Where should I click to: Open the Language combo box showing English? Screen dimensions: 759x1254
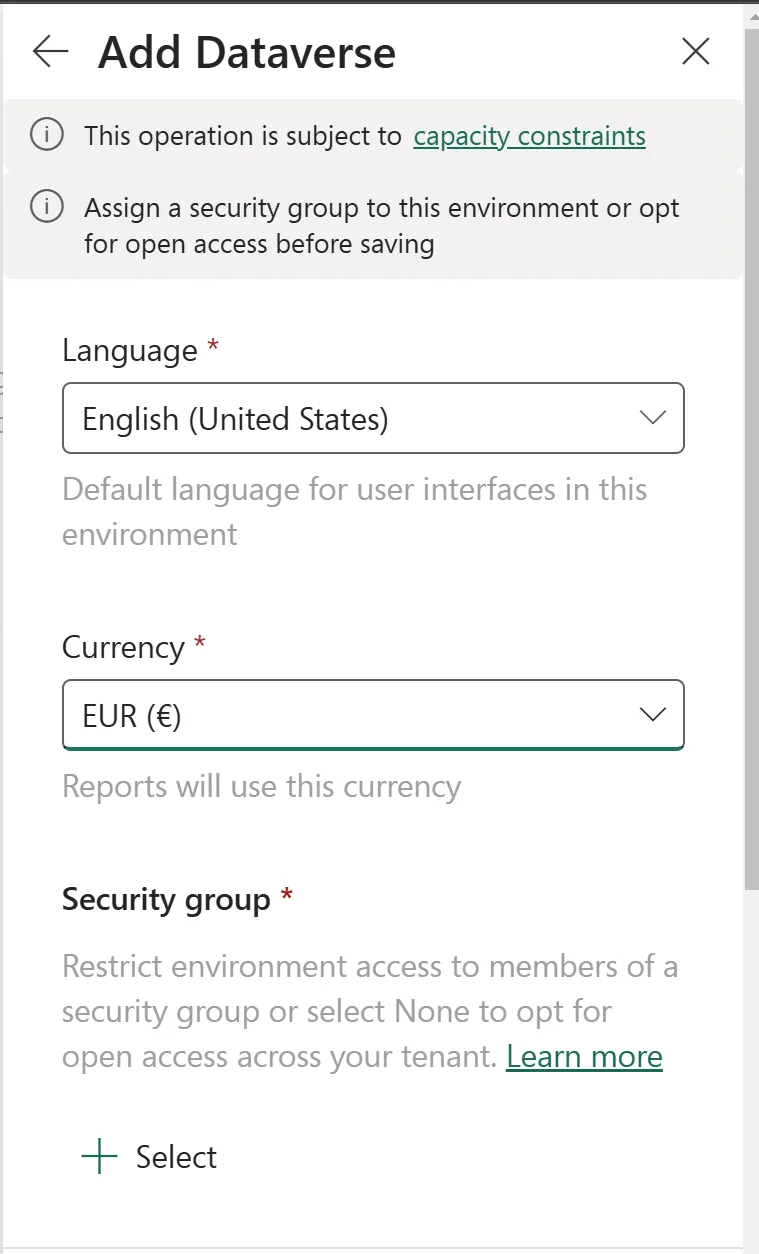(x=373, y=418)
